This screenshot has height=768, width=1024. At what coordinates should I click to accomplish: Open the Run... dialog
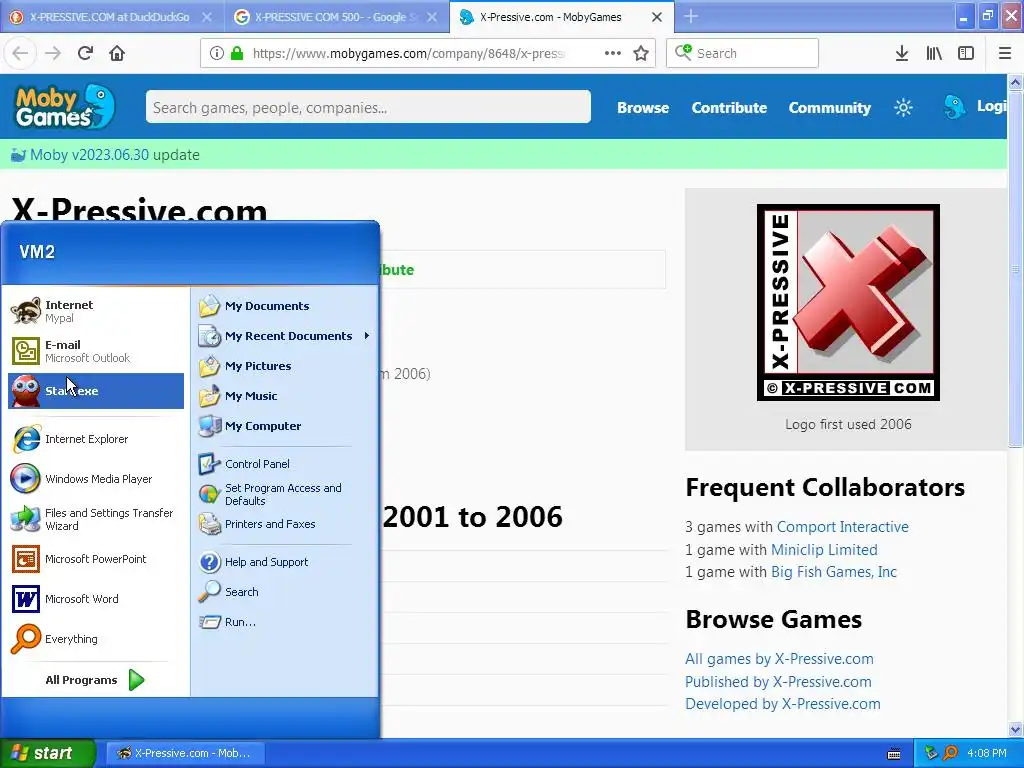(x=284, y=622)
